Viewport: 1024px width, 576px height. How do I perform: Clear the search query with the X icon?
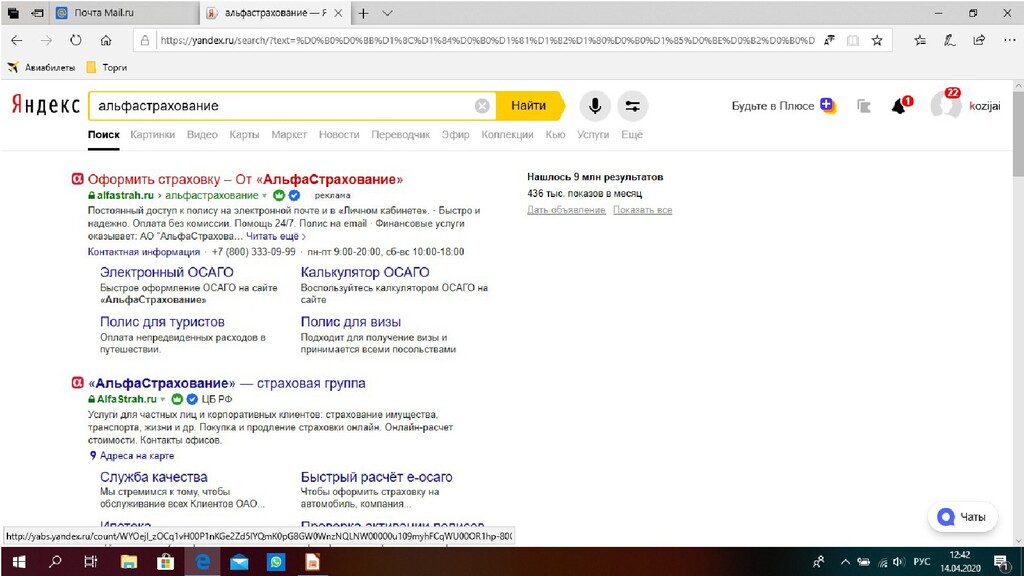pyautogui.click(x=482, y=106)
